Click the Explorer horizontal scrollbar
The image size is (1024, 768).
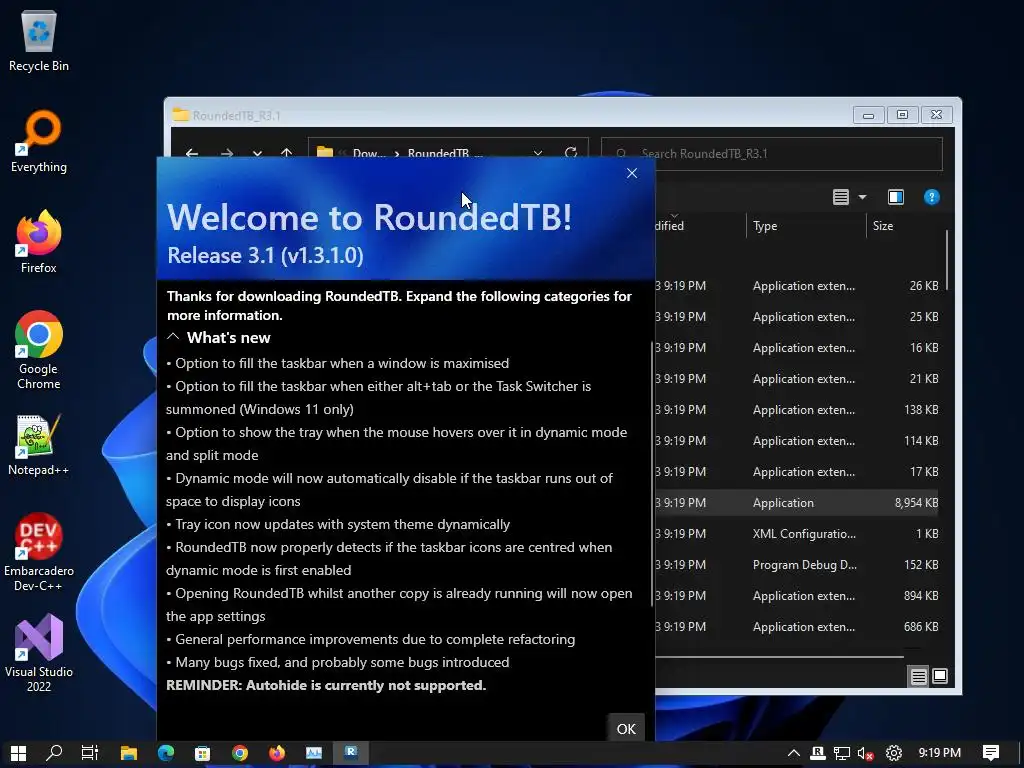[779, 656]
